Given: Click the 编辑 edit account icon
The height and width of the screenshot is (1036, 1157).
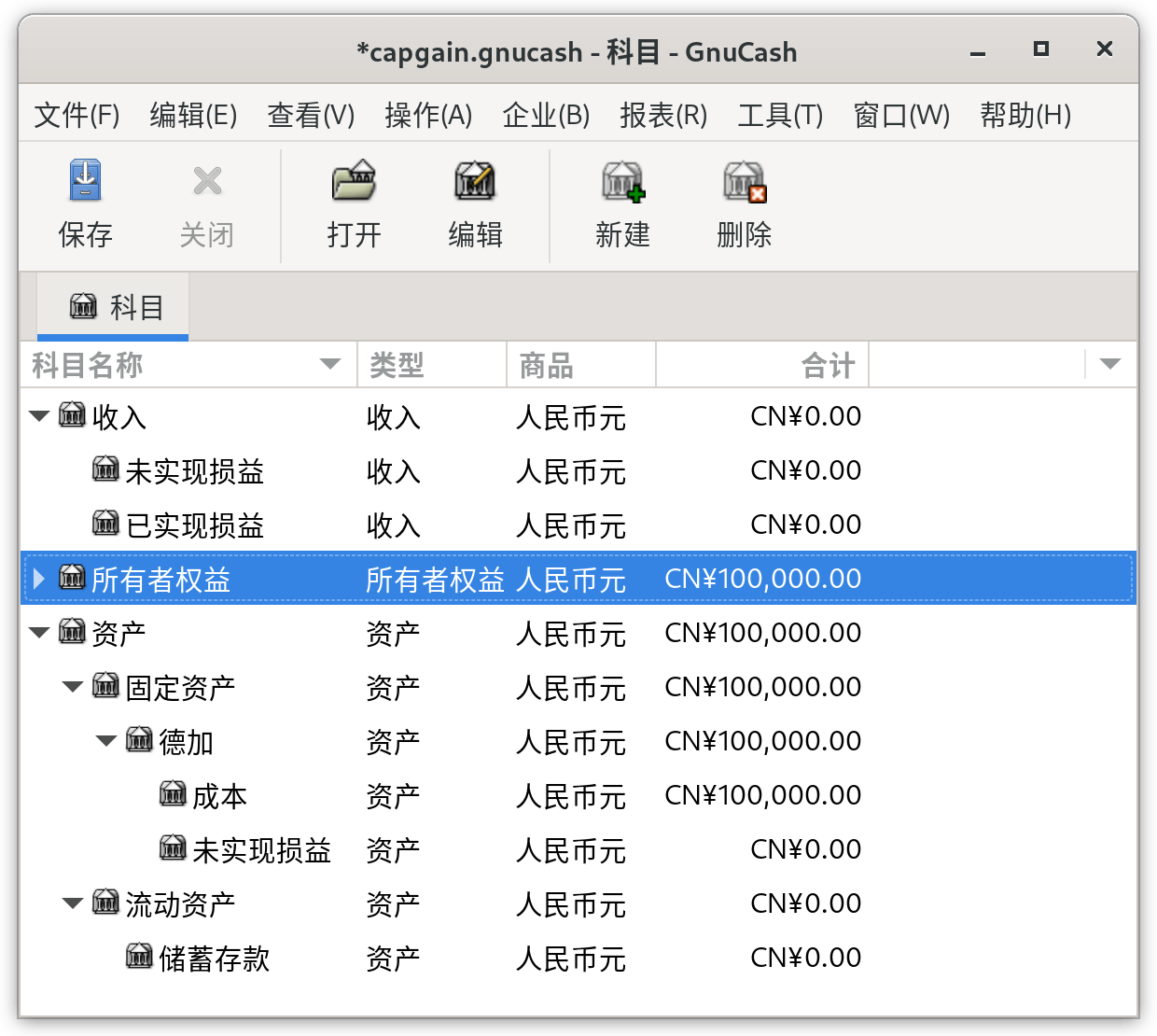Looking at the screenshot, I should click(x=475, y=180).
